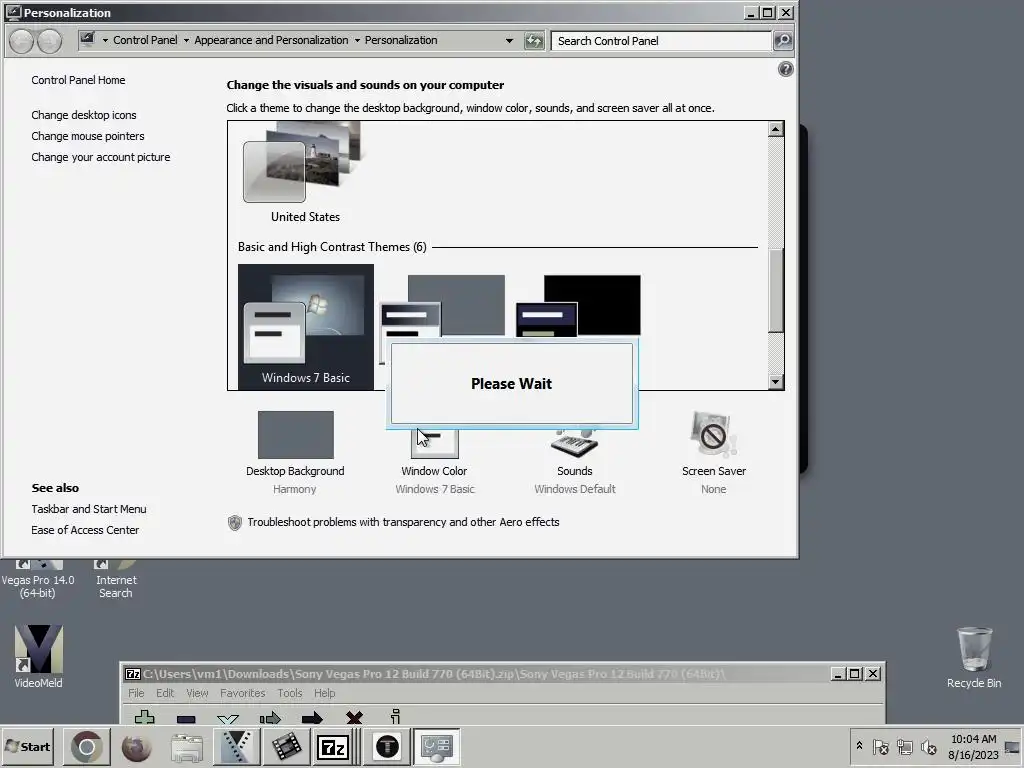Click the 7-Zip Move arrow icon
The height and width of the screenshot is (768, 1024).
312,718
